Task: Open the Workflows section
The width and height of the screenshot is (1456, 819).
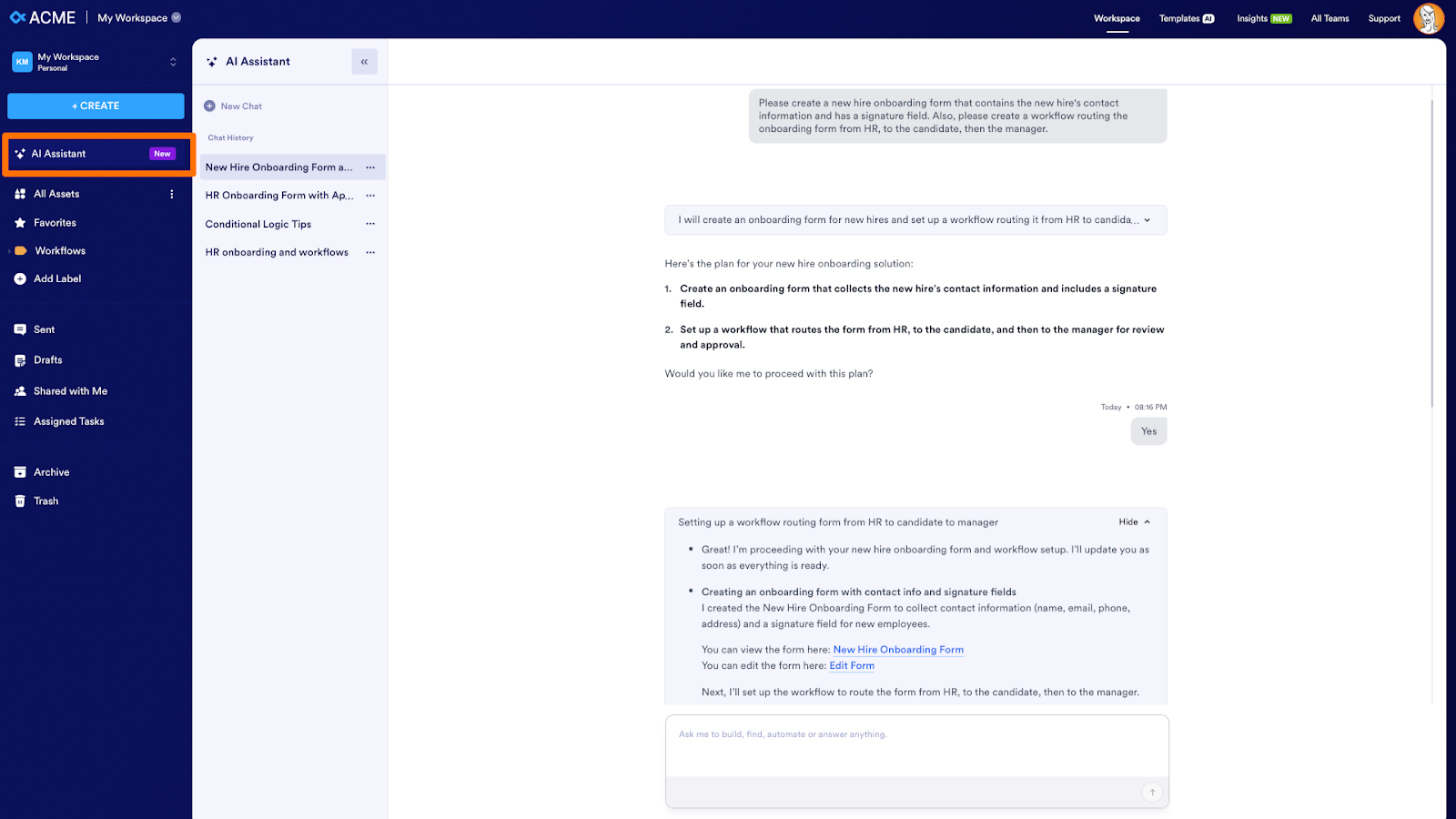Action: point(60,250)
